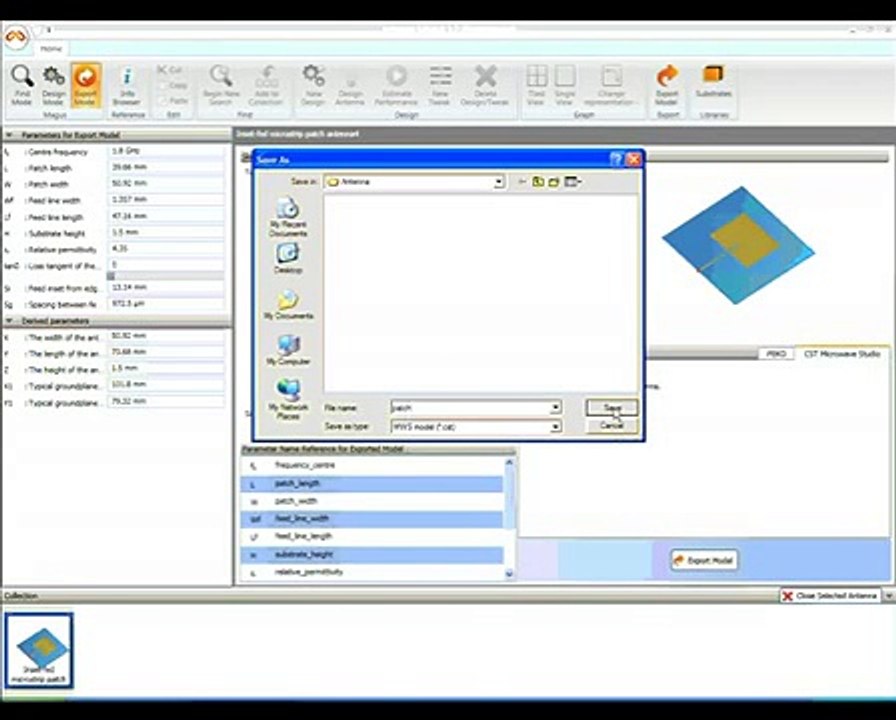Open the Substrates library
This screenshot has height=720, width=896.
click(713, 82)
